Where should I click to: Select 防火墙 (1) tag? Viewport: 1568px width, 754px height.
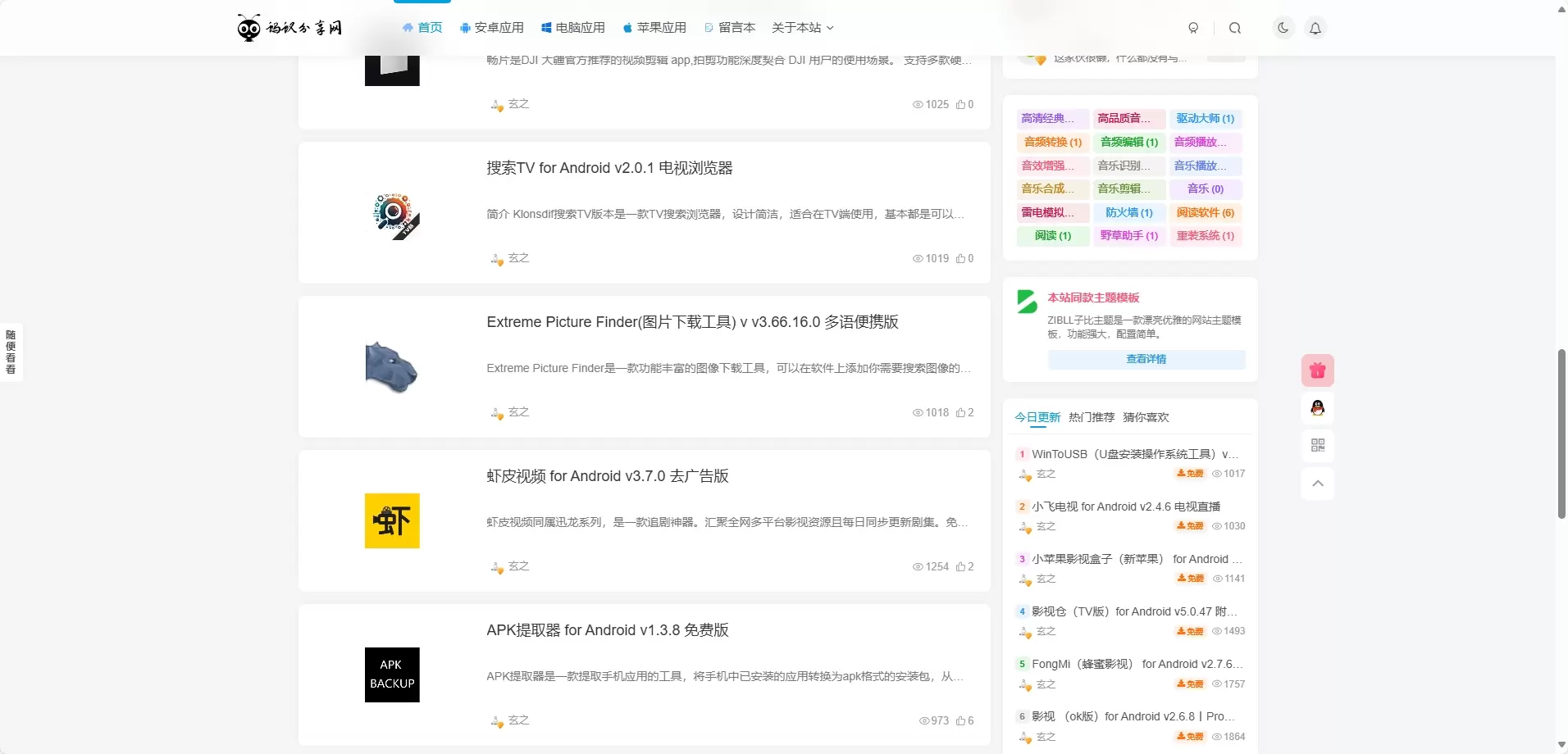1129,213
